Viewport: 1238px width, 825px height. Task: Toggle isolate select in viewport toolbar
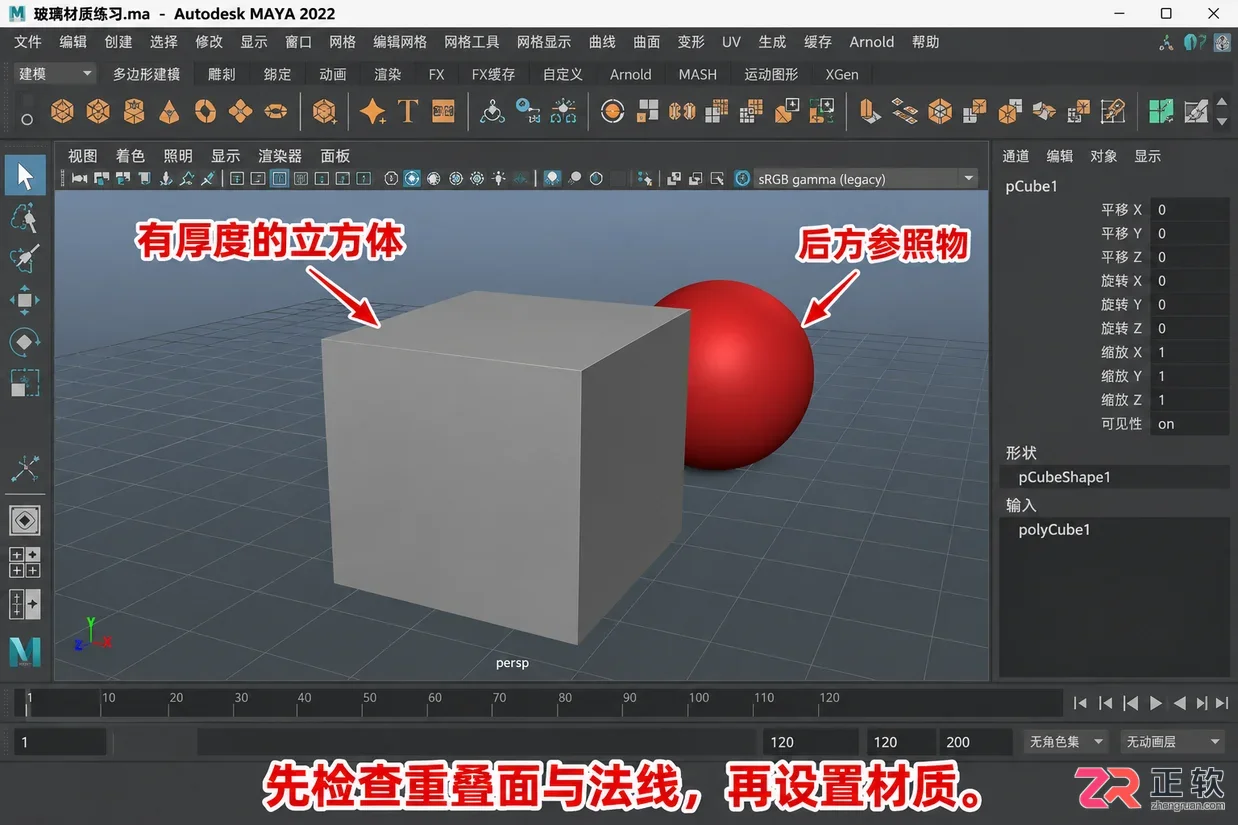pos(646,179)
